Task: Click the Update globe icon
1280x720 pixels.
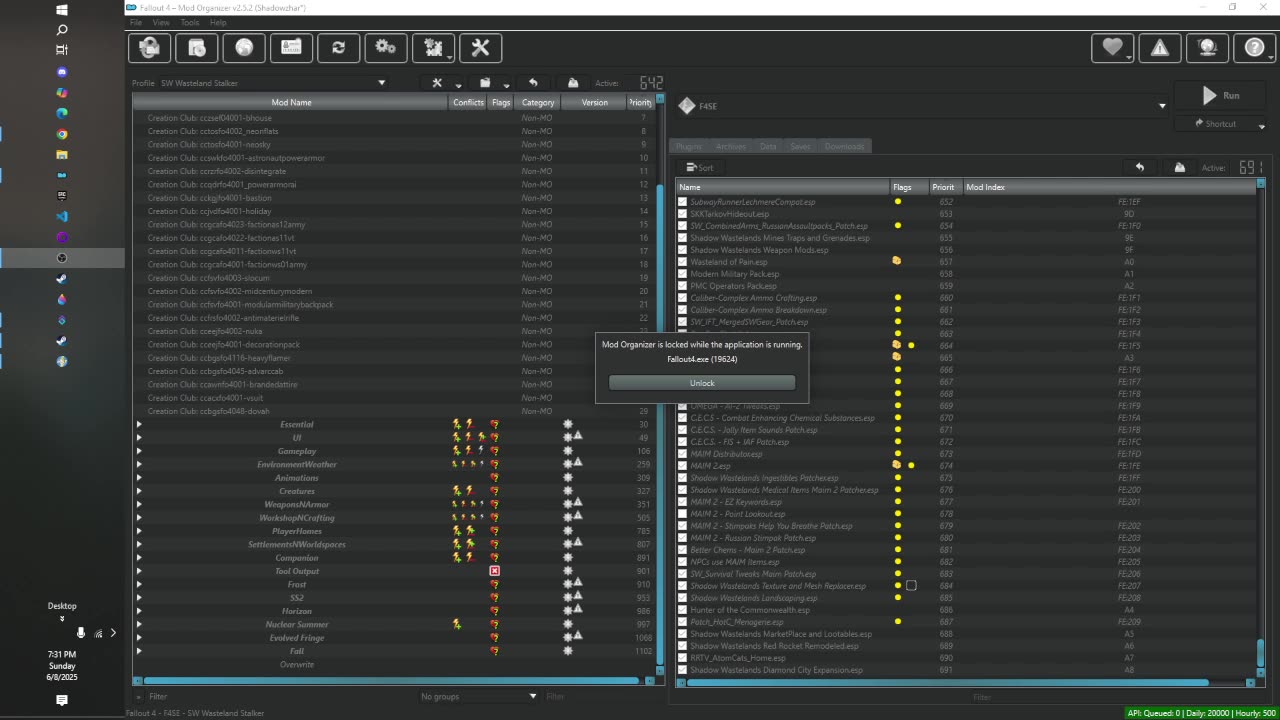Action: tap(1207, 47)
